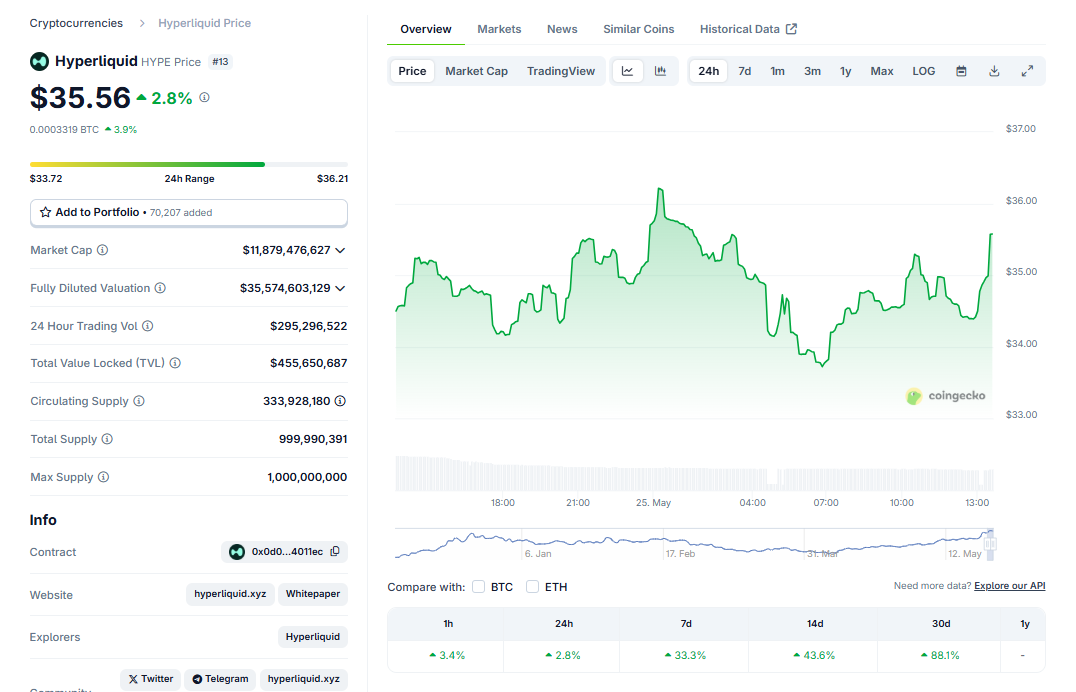
Task: Download chart data icon
Action: (x=994, y=71)
